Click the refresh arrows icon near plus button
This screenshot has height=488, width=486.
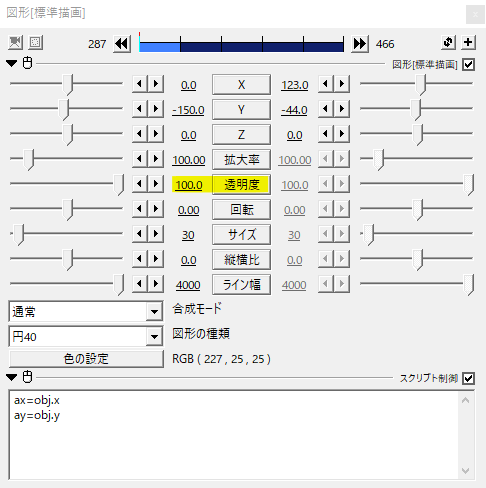click(x=448, y=42)
